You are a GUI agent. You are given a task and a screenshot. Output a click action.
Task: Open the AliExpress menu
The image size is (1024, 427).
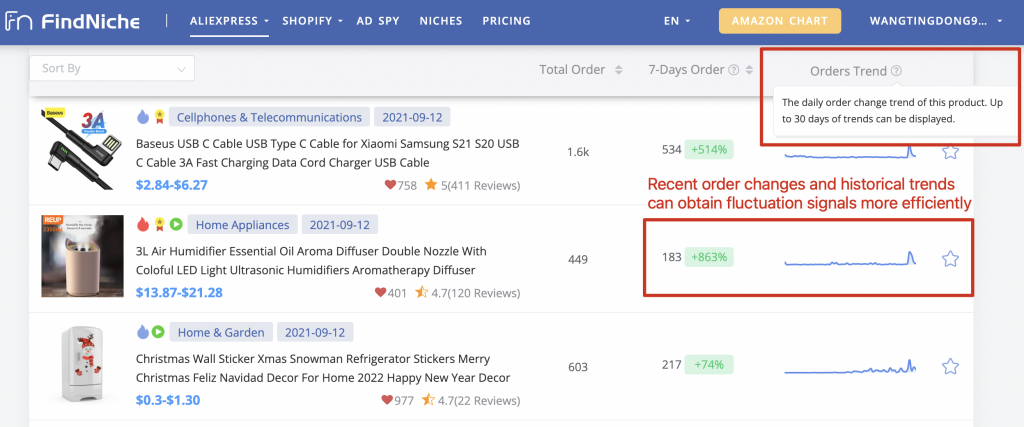(x=229, y=21)
